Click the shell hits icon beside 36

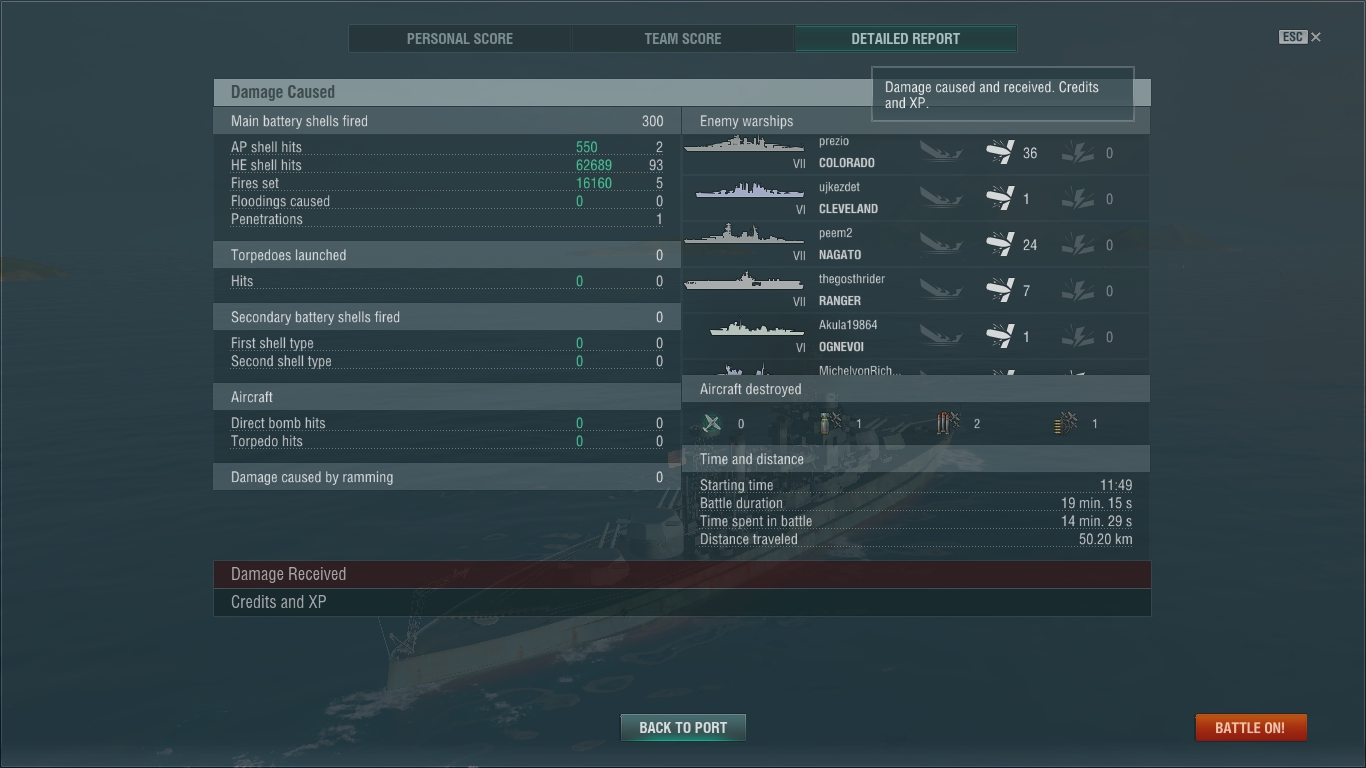[x=1000, y=153]
